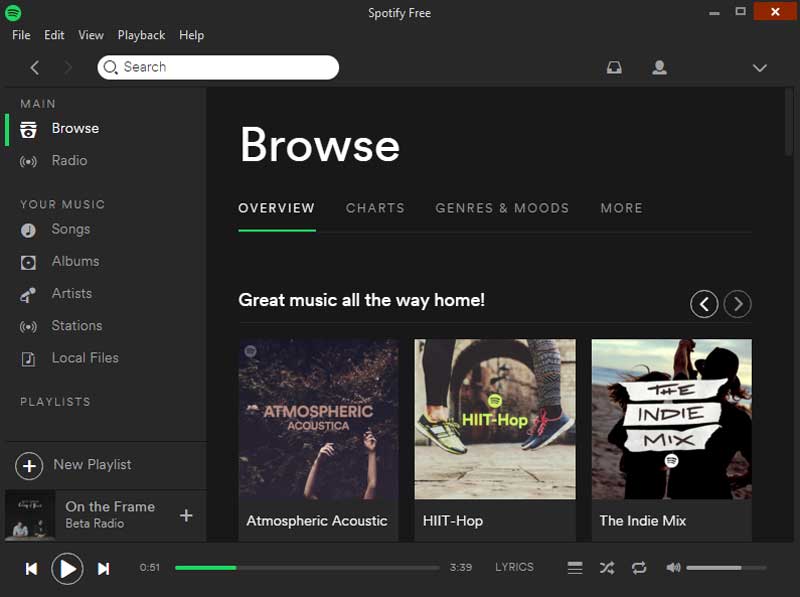
Task: Click the Albums disc icon
Action: (28, 262)
